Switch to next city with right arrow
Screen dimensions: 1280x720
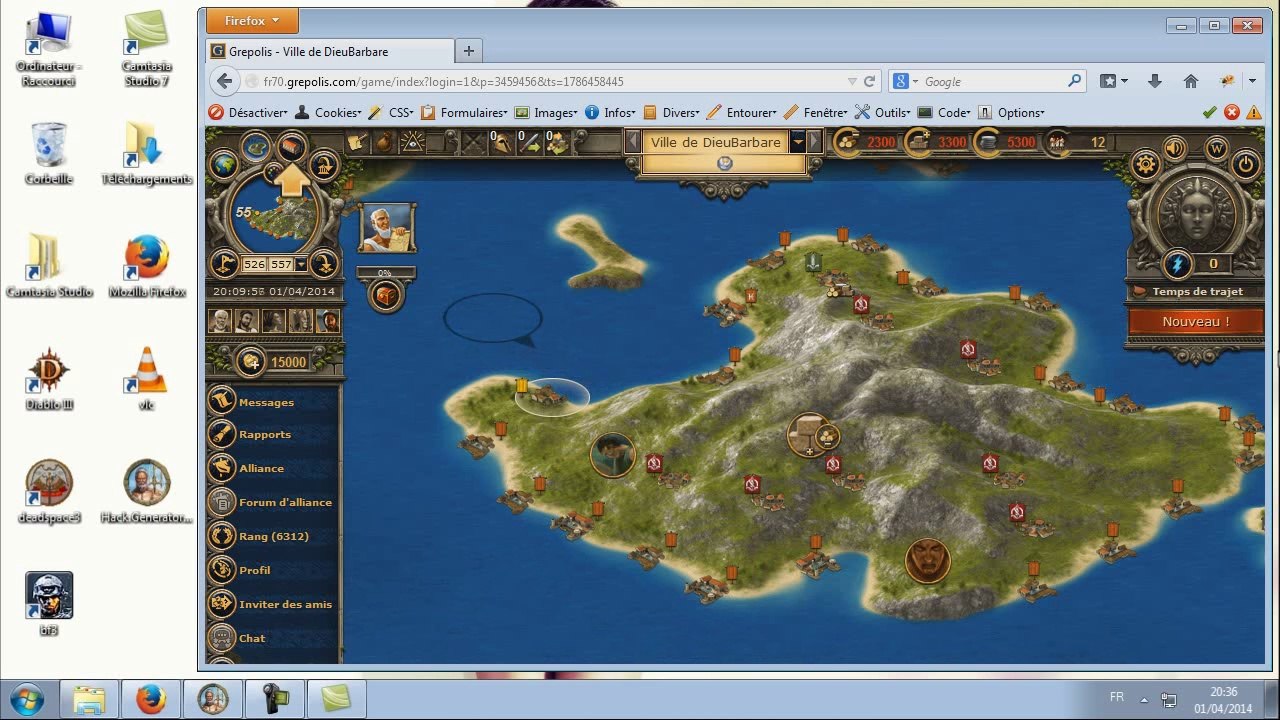pos(815,142)
